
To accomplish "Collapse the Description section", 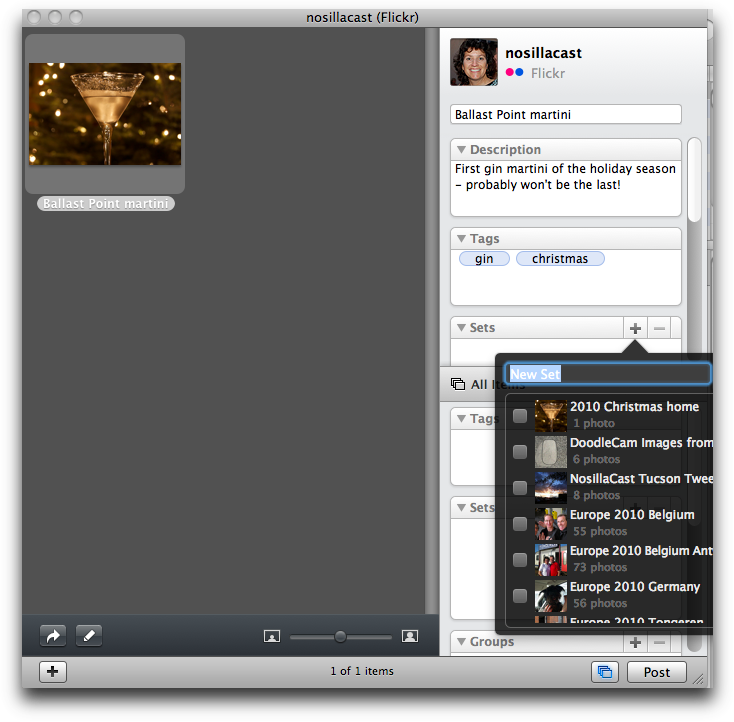I will [461, 150].
